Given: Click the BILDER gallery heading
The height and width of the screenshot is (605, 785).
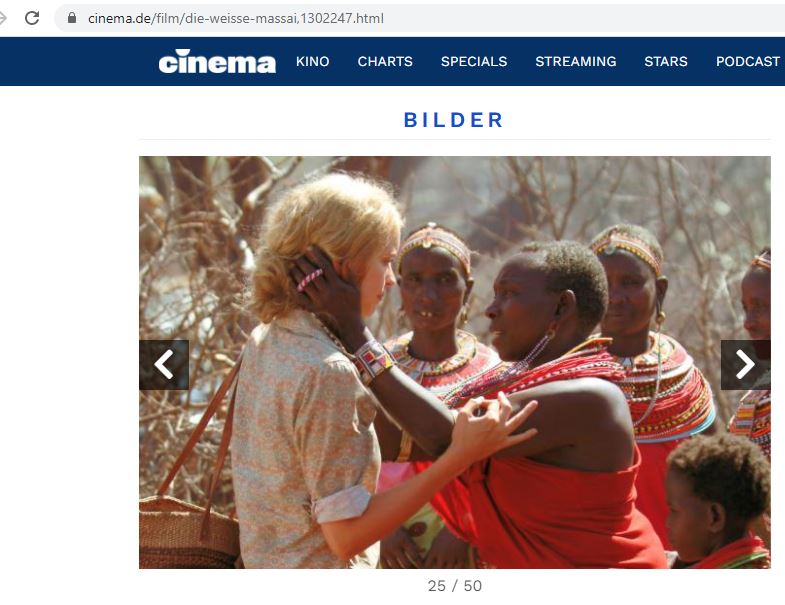Looking at the screenshot, I should pos(454,120).
